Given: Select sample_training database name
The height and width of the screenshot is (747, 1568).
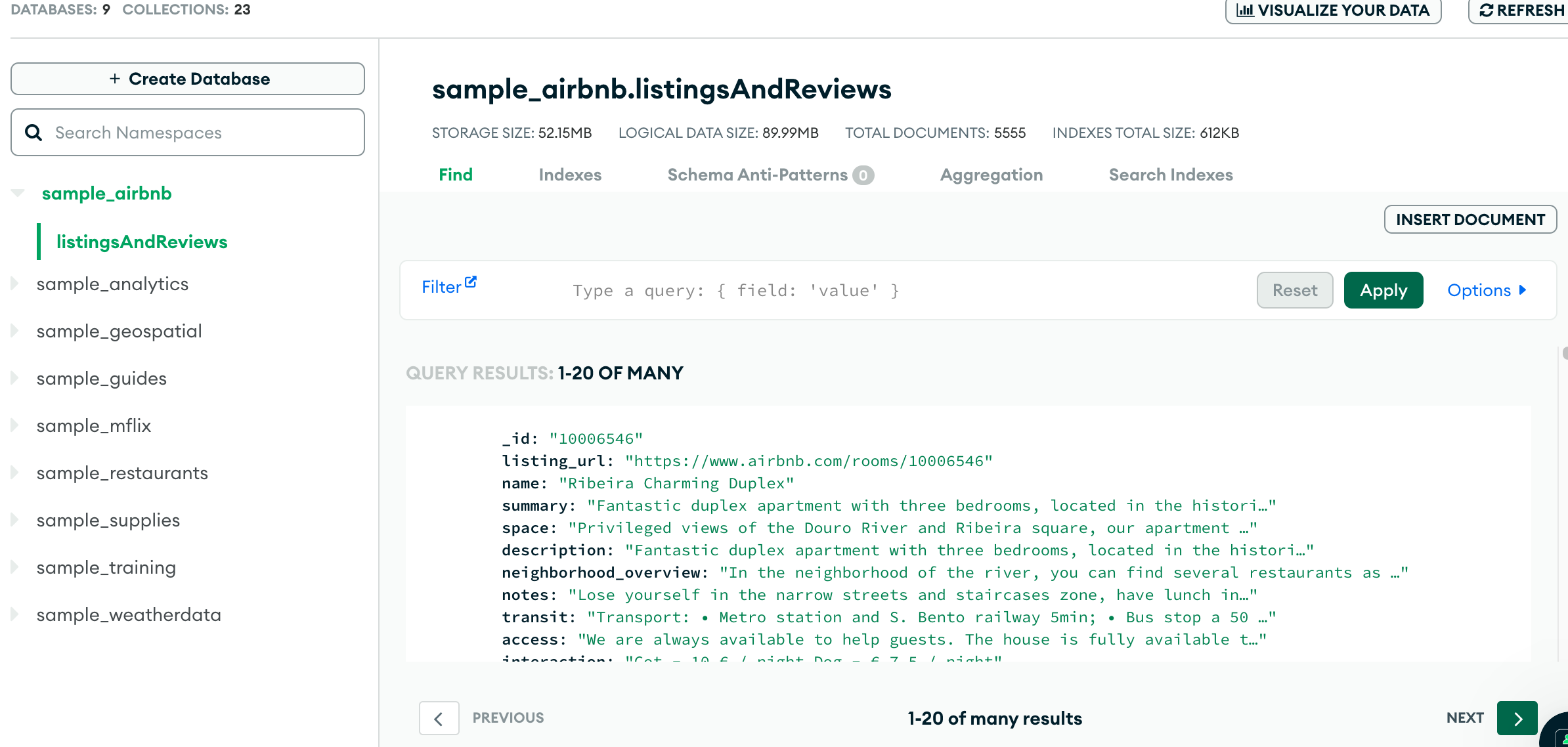Looking at the screenshot, I should (106, 567).
